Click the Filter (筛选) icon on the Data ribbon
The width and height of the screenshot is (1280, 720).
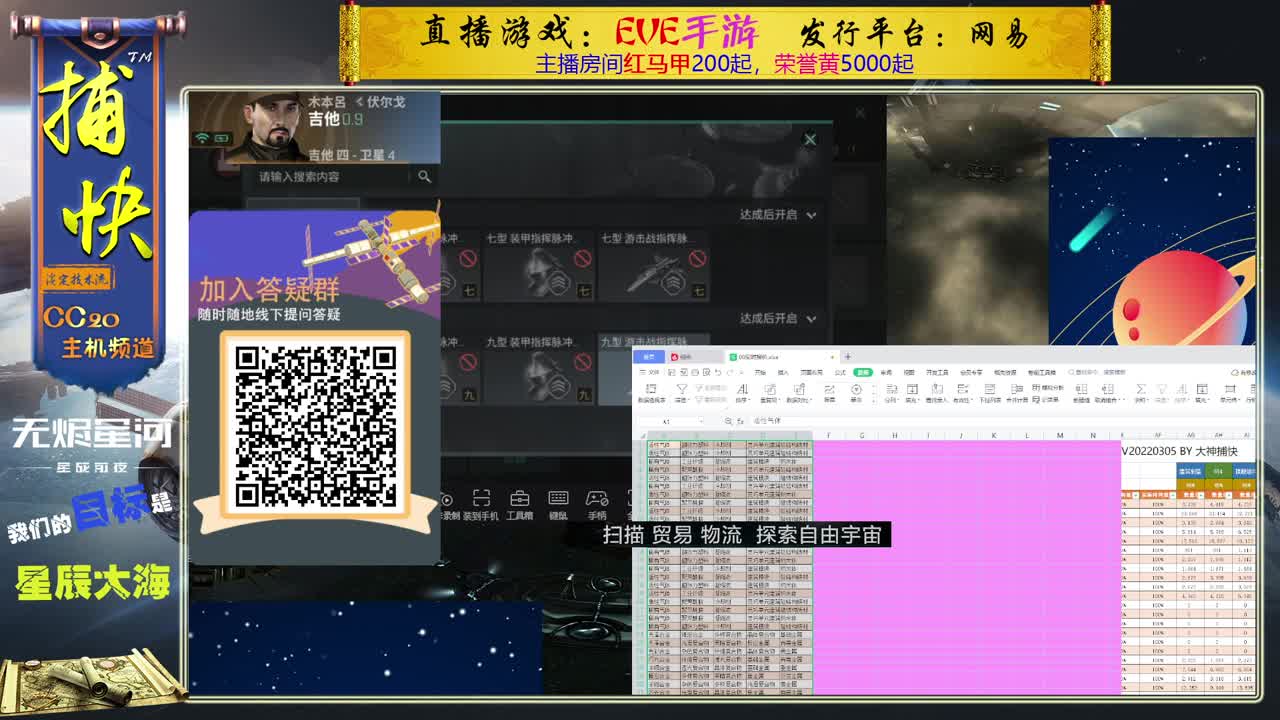click(x=680, y=390)
